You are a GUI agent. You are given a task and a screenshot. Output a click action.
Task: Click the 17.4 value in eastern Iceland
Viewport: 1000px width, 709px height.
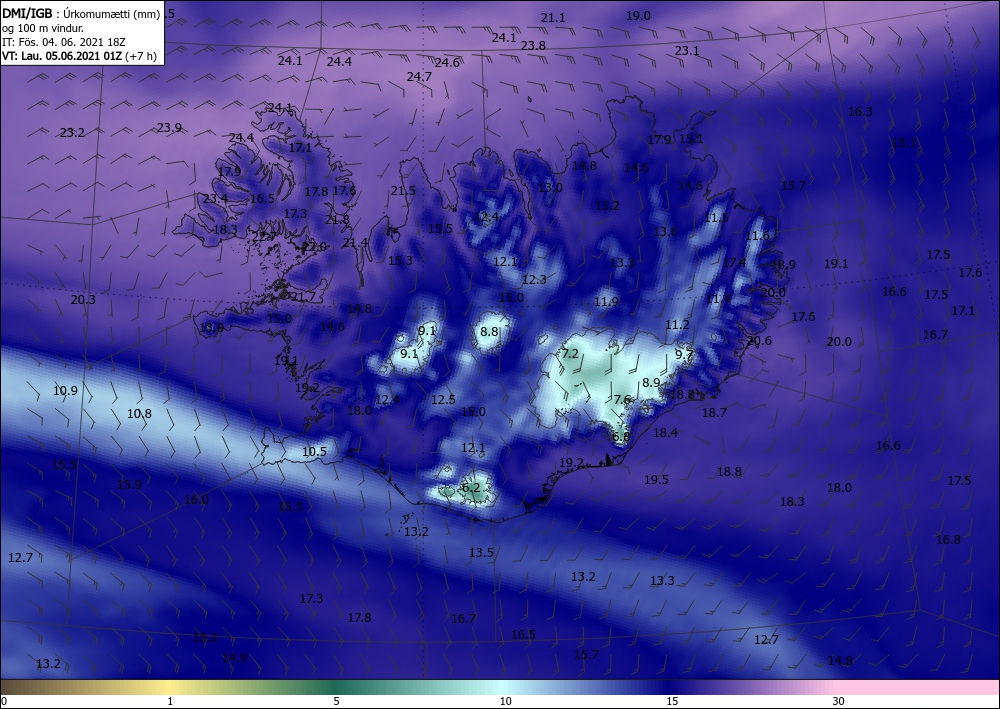734,263
